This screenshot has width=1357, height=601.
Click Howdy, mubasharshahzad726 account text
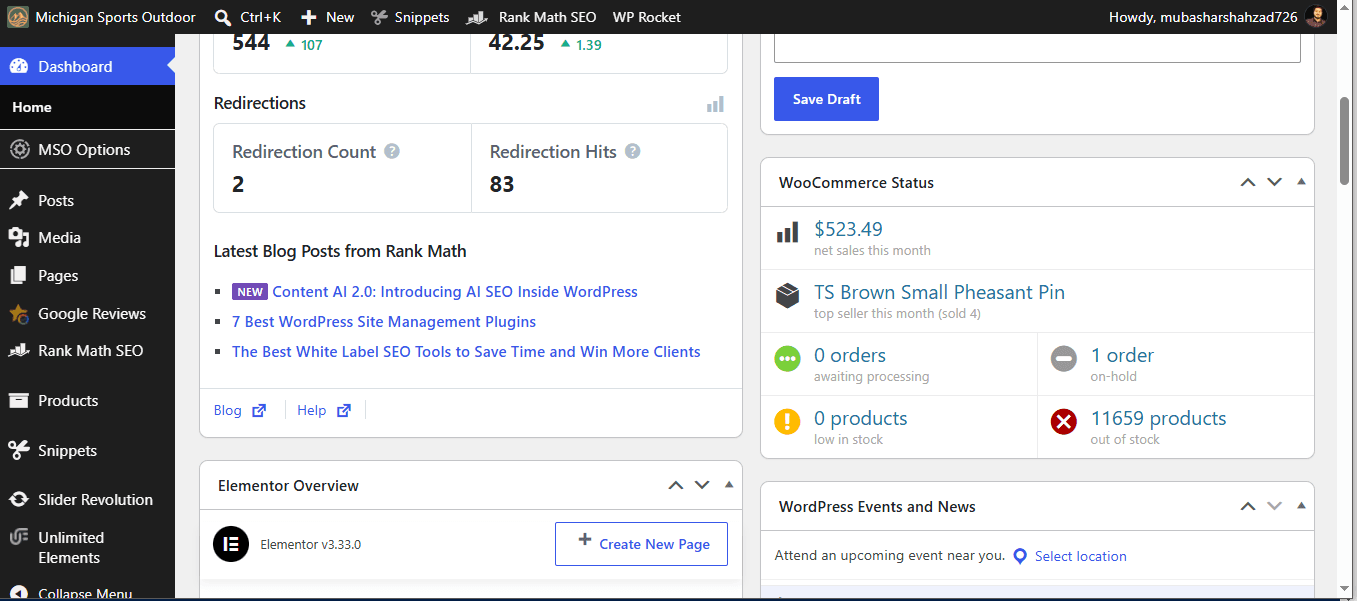(1203, 17)
